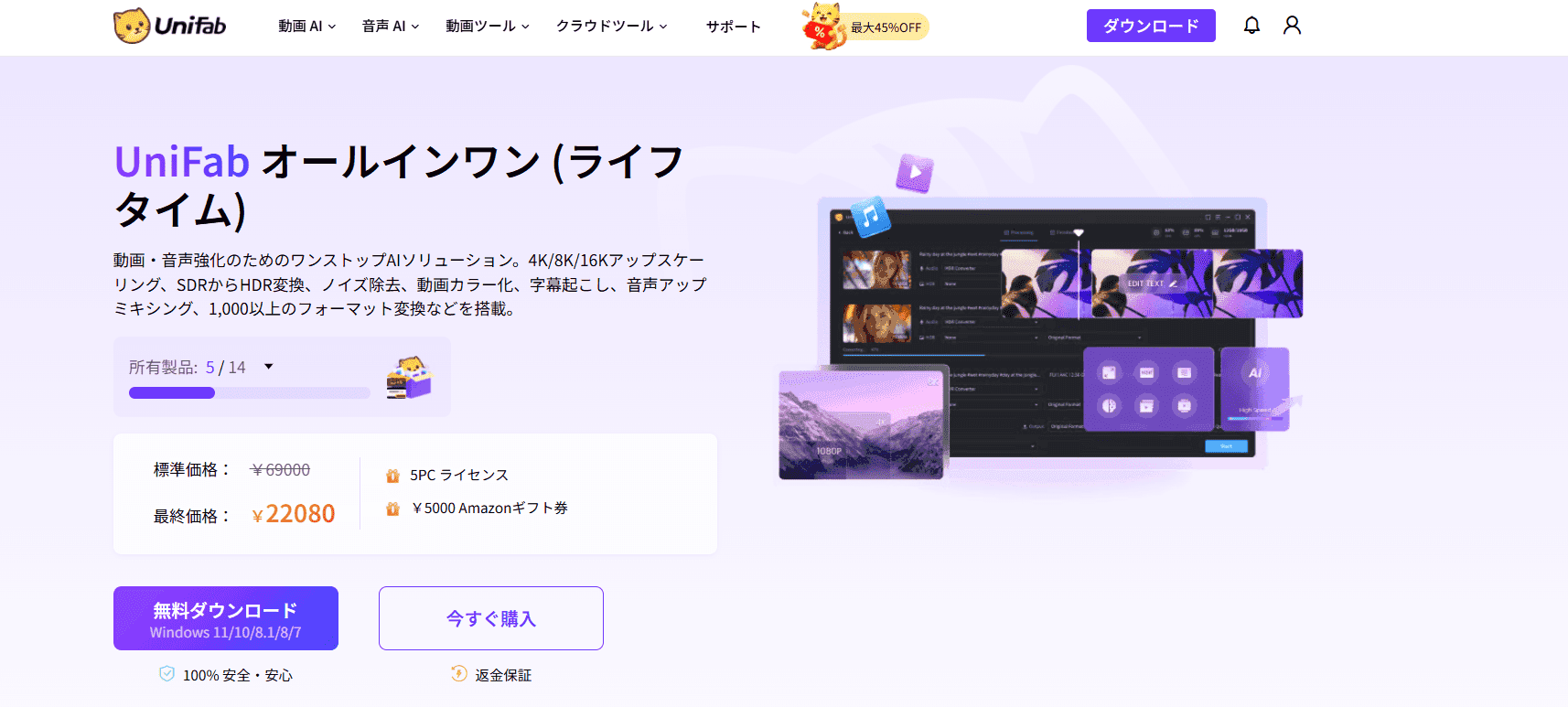This screenshot has width=1568, height=707.
Task: Click the shield icon beside 100% 安全・安心
Action: click(x=166, y=674)
